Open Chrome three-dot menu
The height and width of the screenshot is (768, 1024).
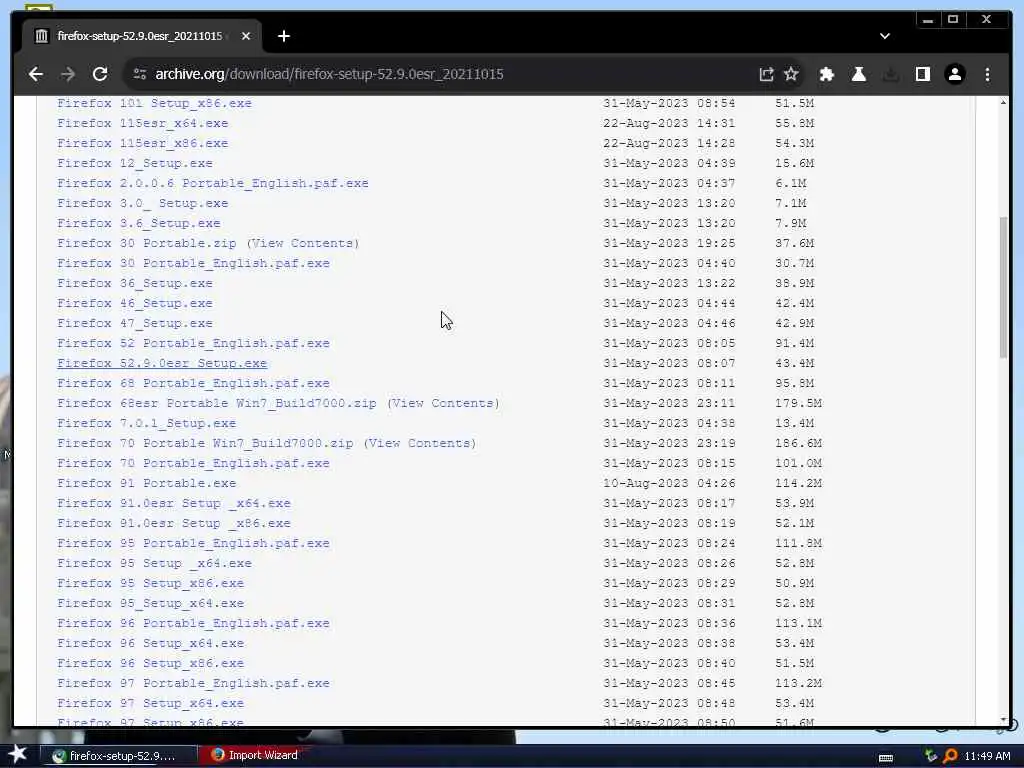pos(987,74)
